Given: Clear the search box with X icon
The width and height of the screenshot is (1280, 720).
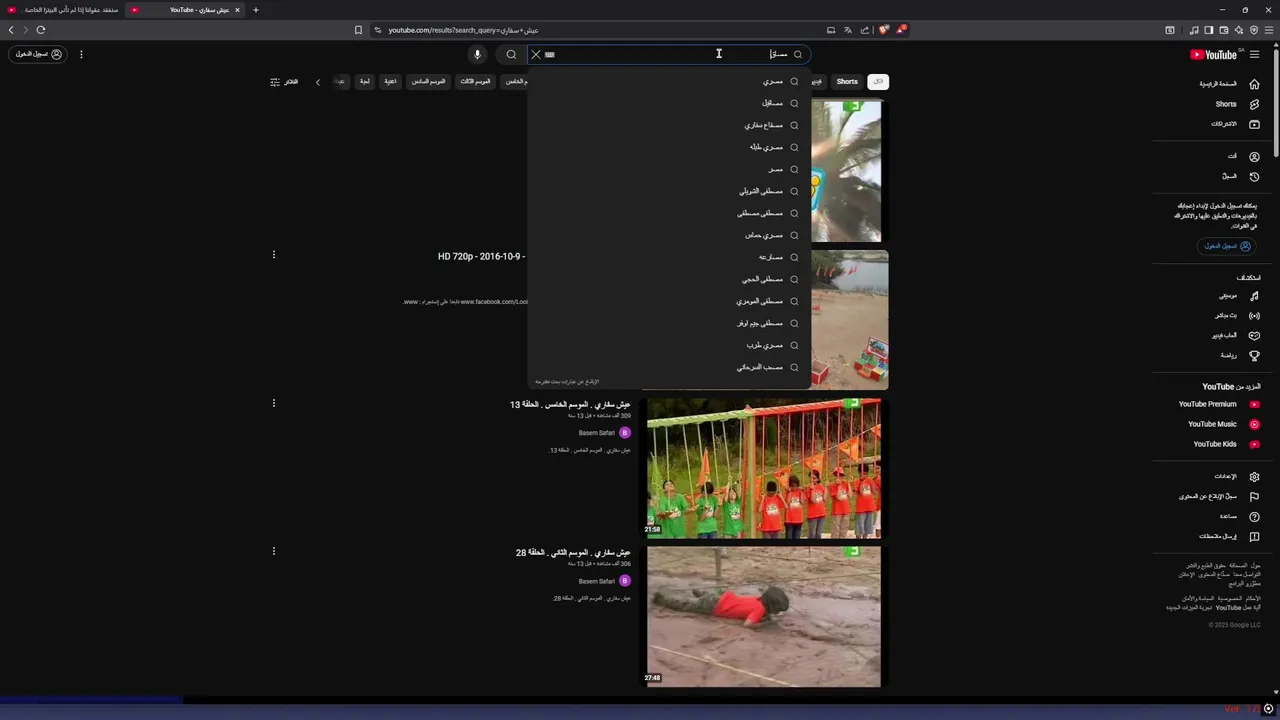Looking at the screenshot, I should coord(535,55).
